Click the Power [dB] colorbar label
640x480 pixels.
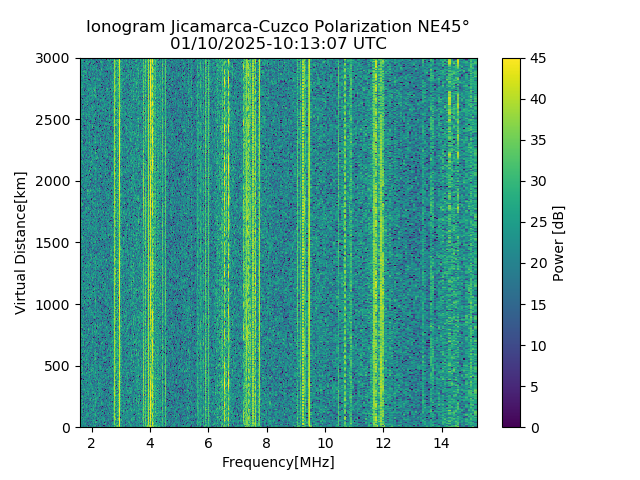point(558,244)
